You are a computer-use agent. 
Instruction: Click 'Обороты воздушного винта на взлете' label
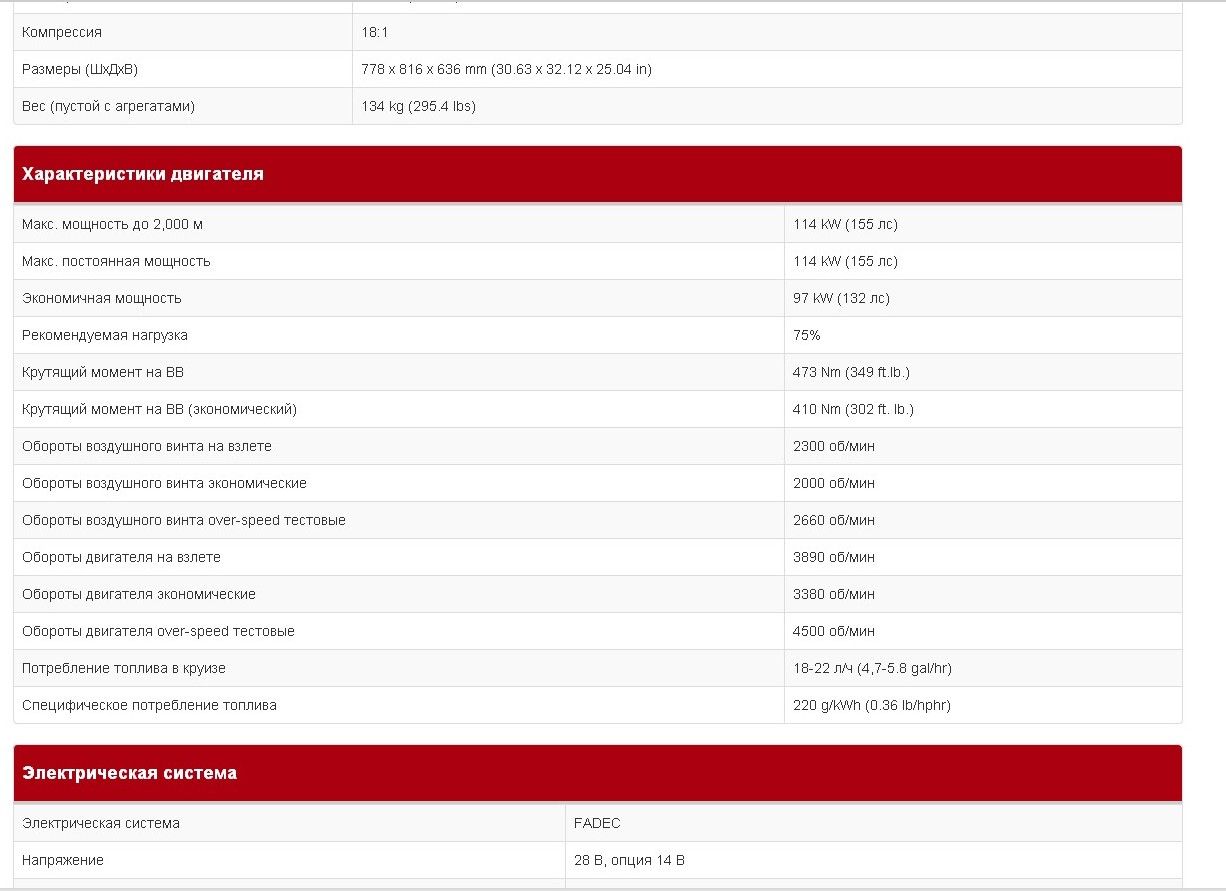[x=147, y=446]
